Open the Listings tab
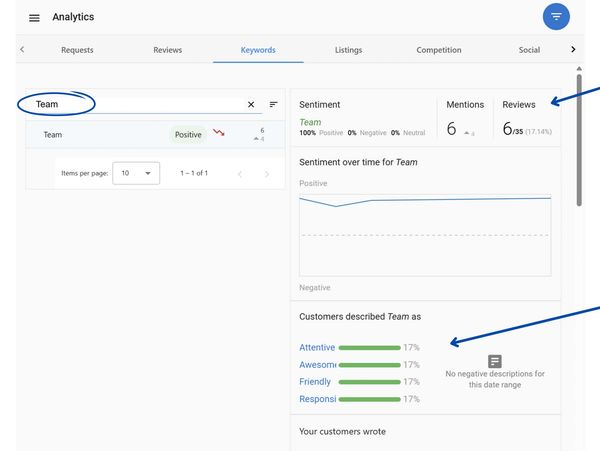600x451 pixels. (x=348, y=50)
